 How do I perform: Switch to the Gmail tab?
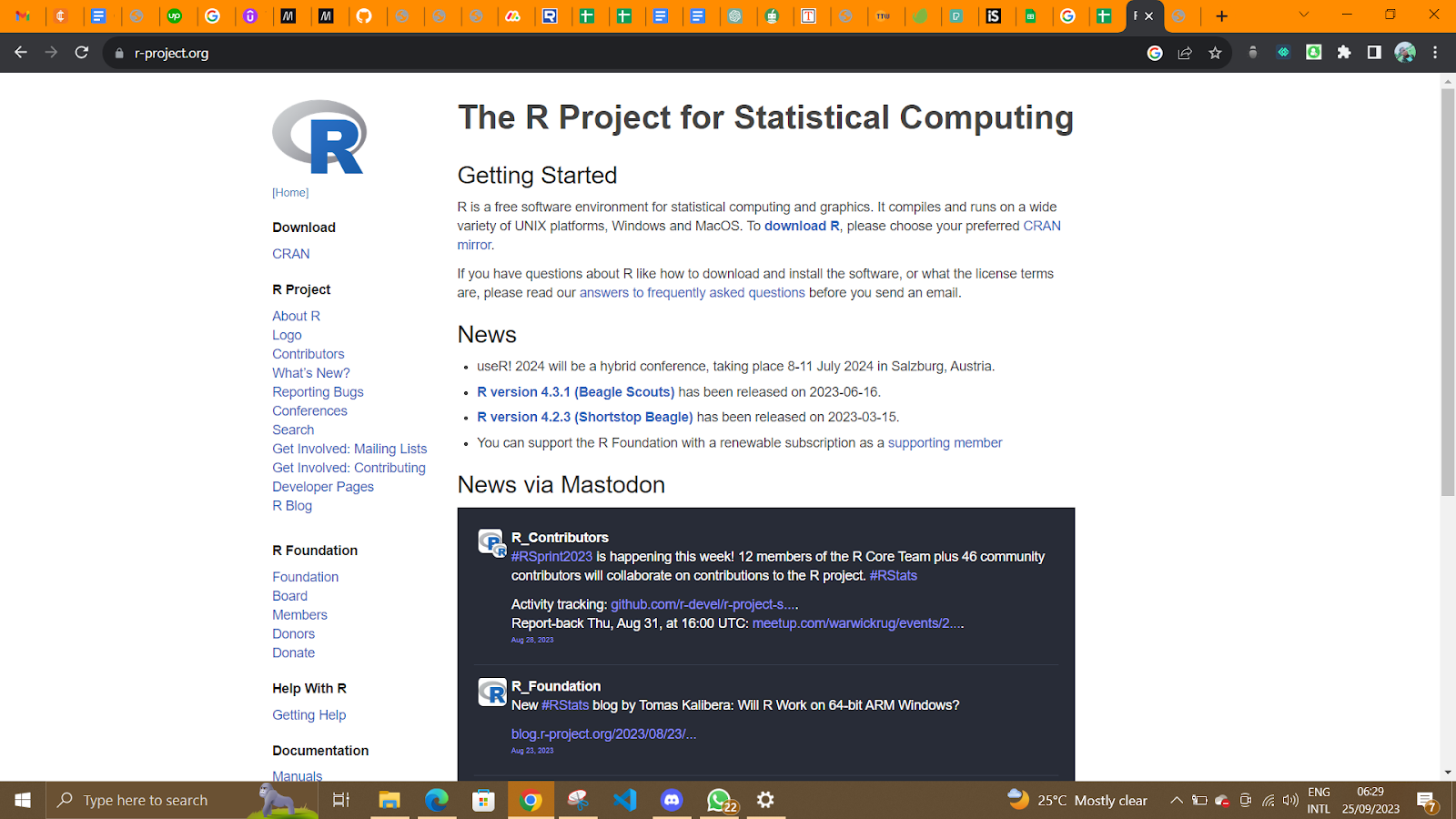[x=24, y=15]
